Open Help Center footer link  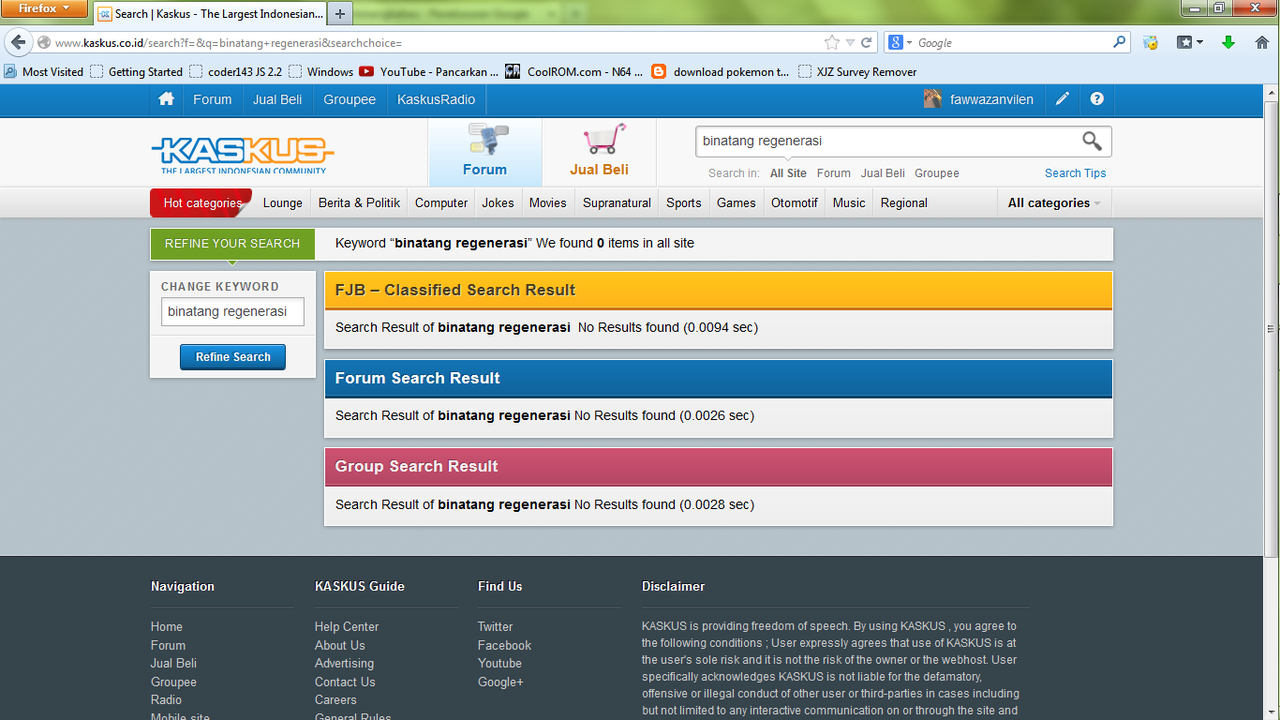346,627
